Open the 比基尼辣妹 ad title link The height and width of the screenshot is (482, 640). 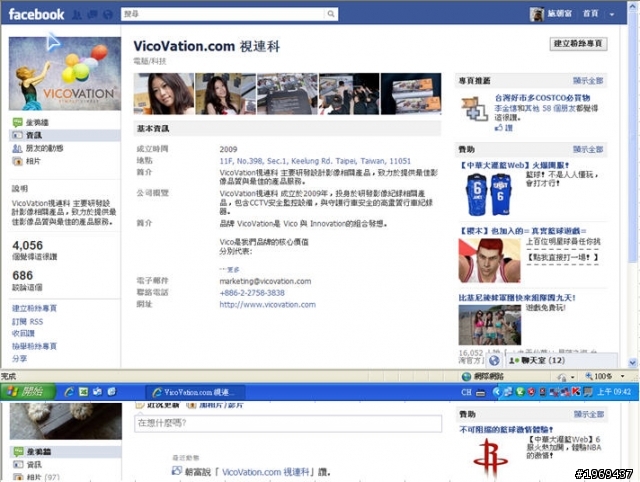517,298
